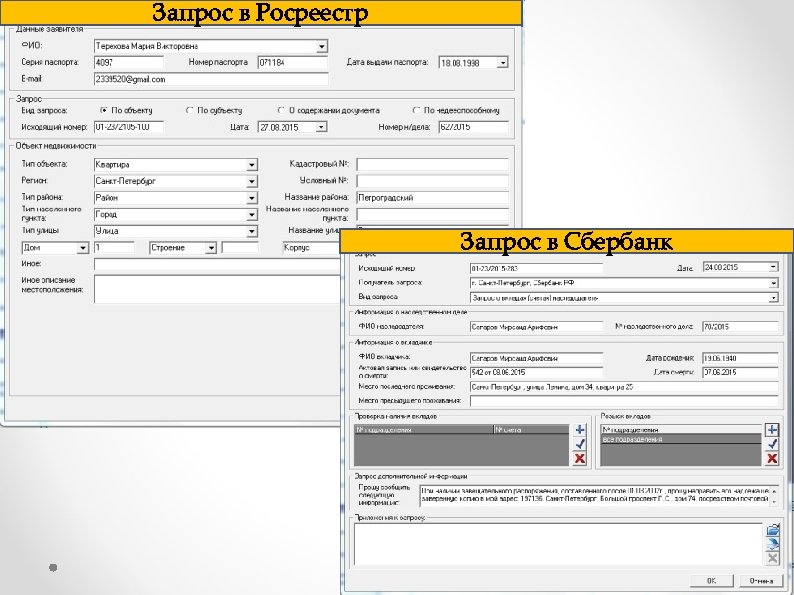
Task: Click the E-mail field with 2339520@gmail.com
Action: coord(211,80)
